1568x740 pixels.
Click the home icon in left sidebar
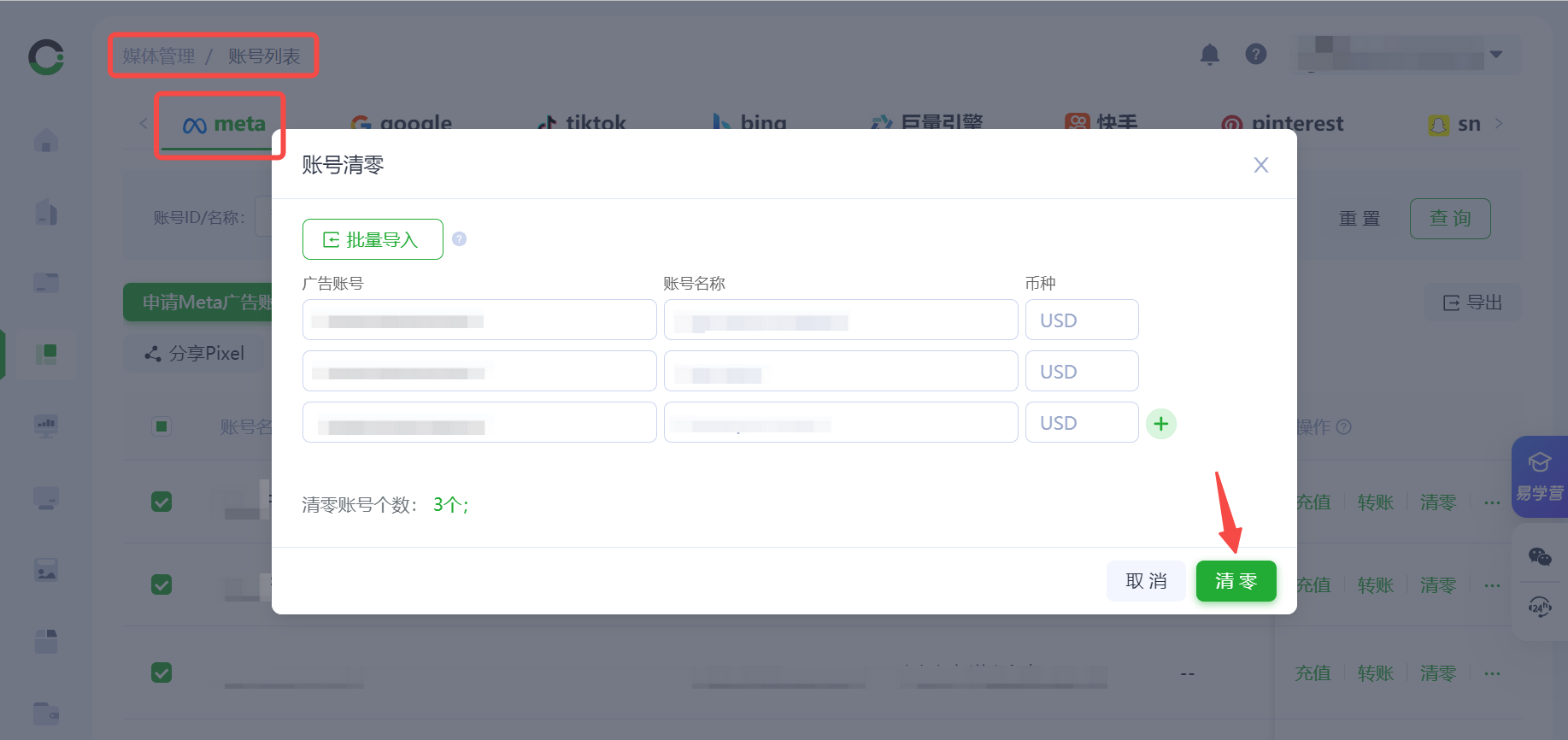(x=47, y=140)
